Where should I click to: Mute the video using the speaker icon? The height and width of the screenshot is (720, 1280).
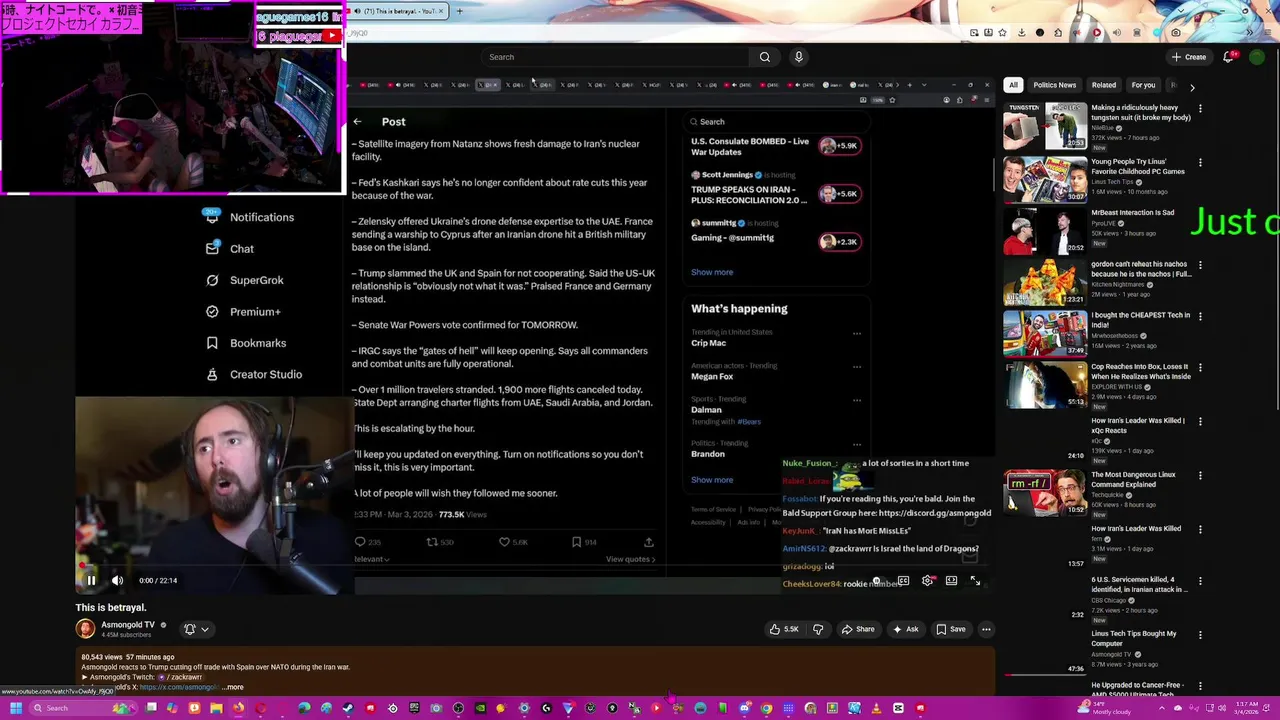point(117,580)
